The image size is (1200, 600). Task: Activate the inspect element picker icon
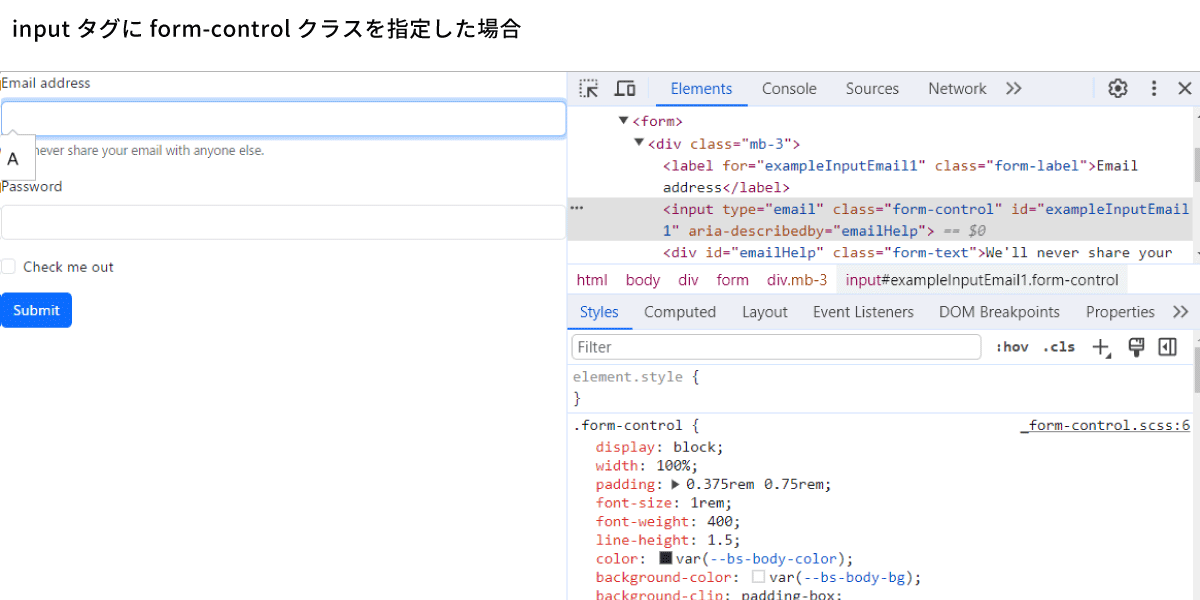point(589,89)
